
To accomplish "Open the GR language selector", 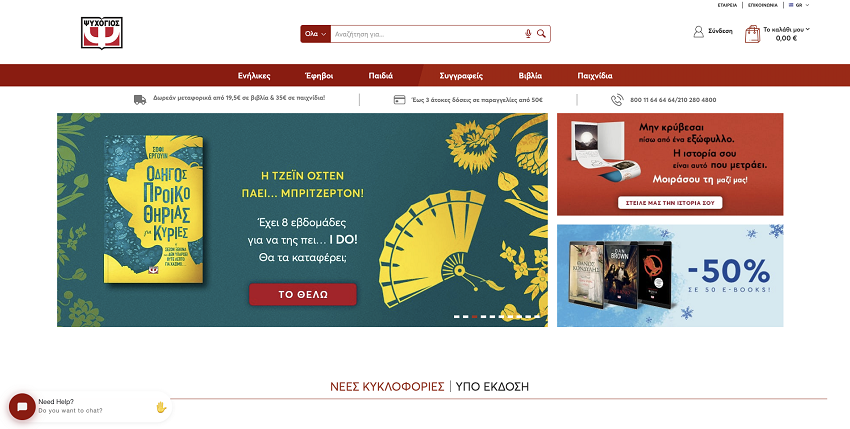I will 799,5.
